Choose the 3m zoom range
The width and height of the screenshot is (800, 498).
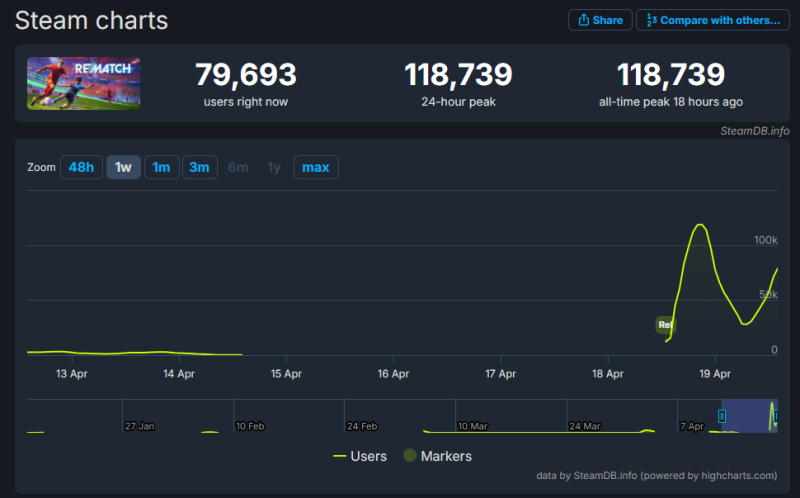coord(199,167)
